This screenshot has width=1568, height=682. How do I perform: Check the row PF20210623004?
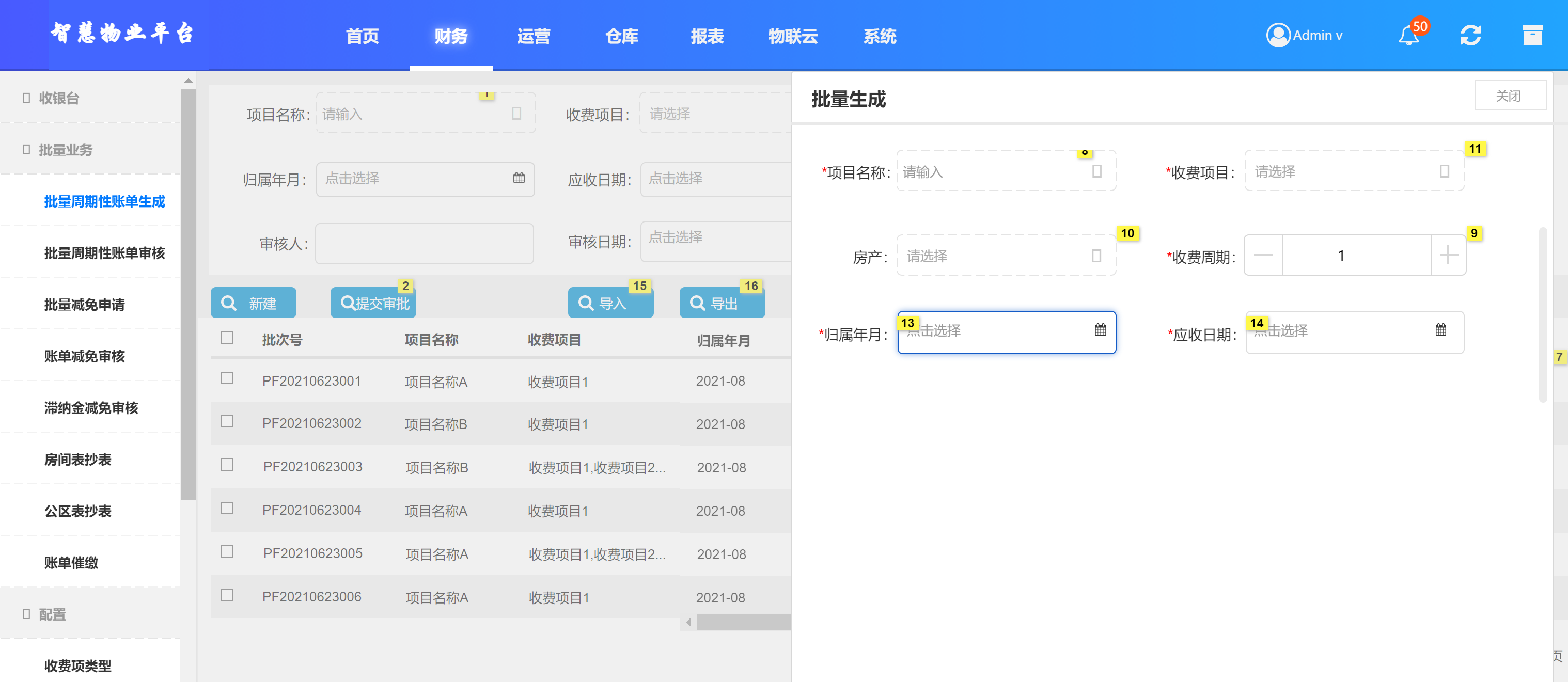(x=227, y=508)
